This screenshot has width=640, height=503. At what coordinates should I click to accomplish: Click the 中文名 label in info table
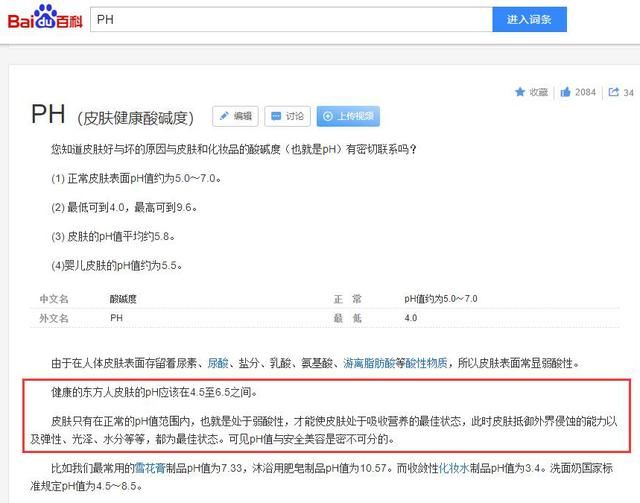pyautogui.click(x=53, y=299)
